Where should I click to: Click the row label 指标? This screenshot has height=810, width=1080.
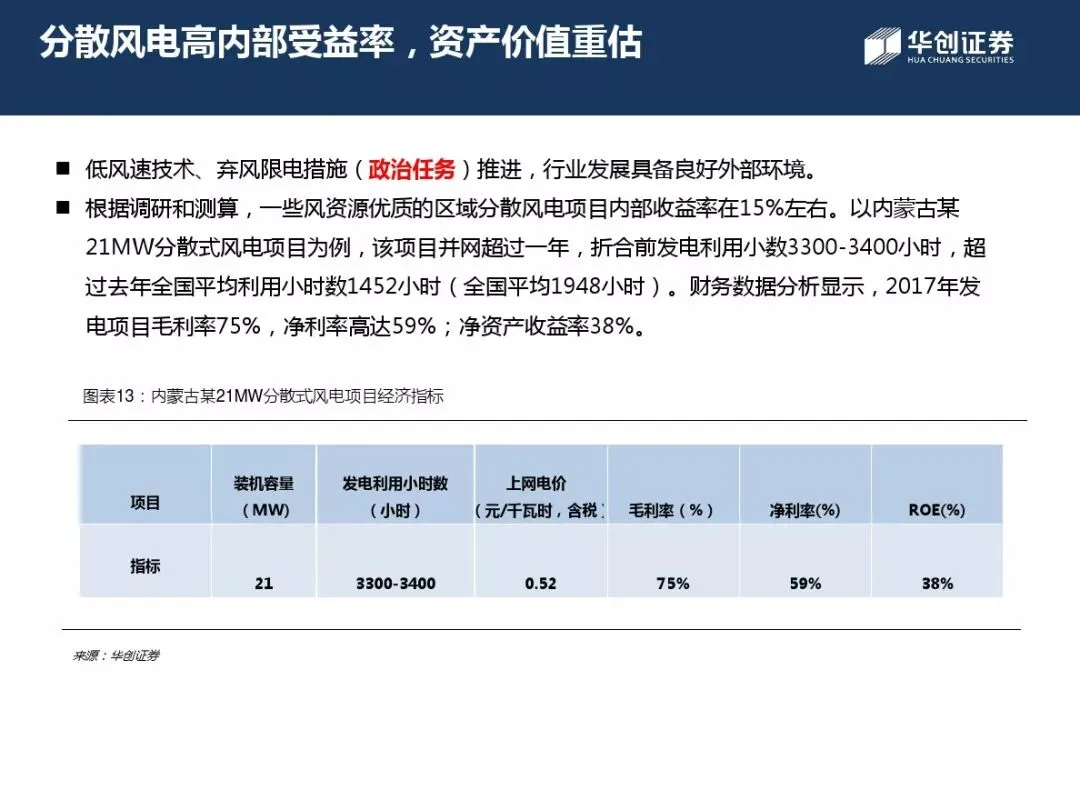145,566
